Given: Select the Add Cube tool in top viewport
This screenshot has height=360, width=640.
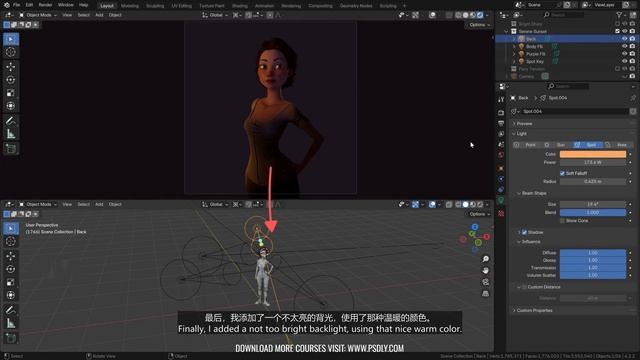Looking at the screenshot, I should [x=11, y=149].
